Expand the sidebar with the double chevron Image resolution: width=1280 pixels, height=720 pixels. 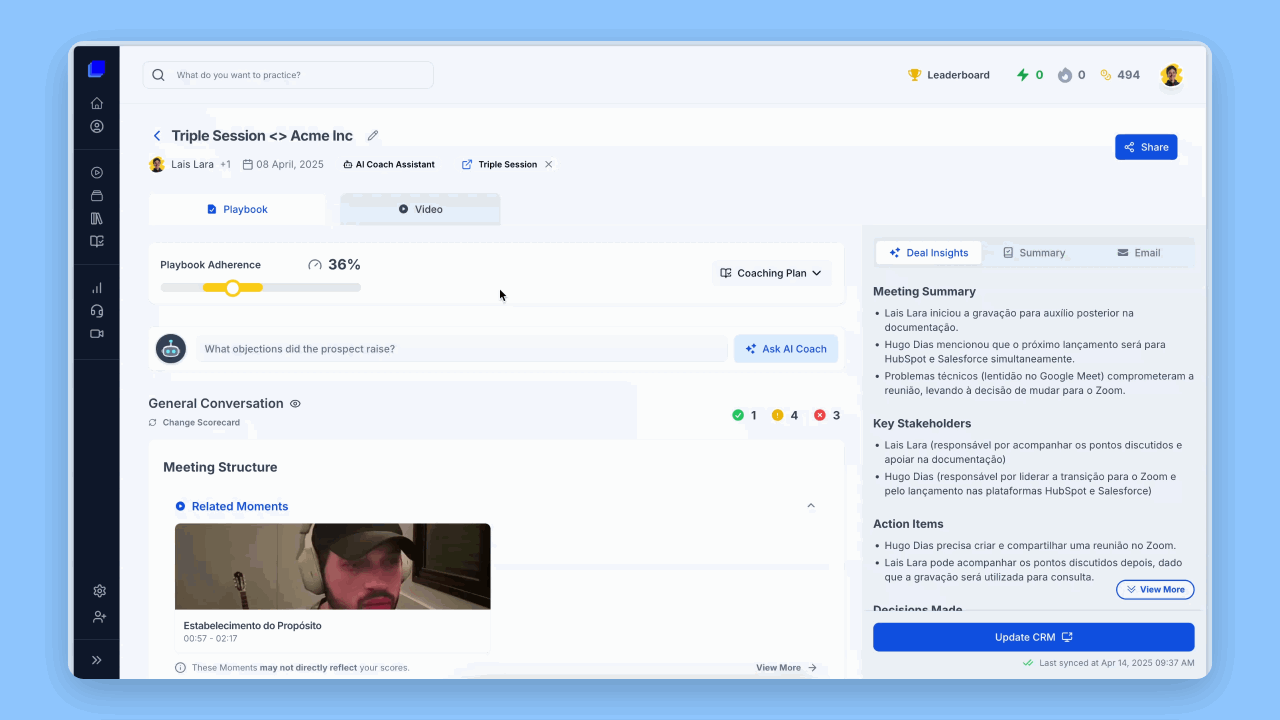coord(97,660)
